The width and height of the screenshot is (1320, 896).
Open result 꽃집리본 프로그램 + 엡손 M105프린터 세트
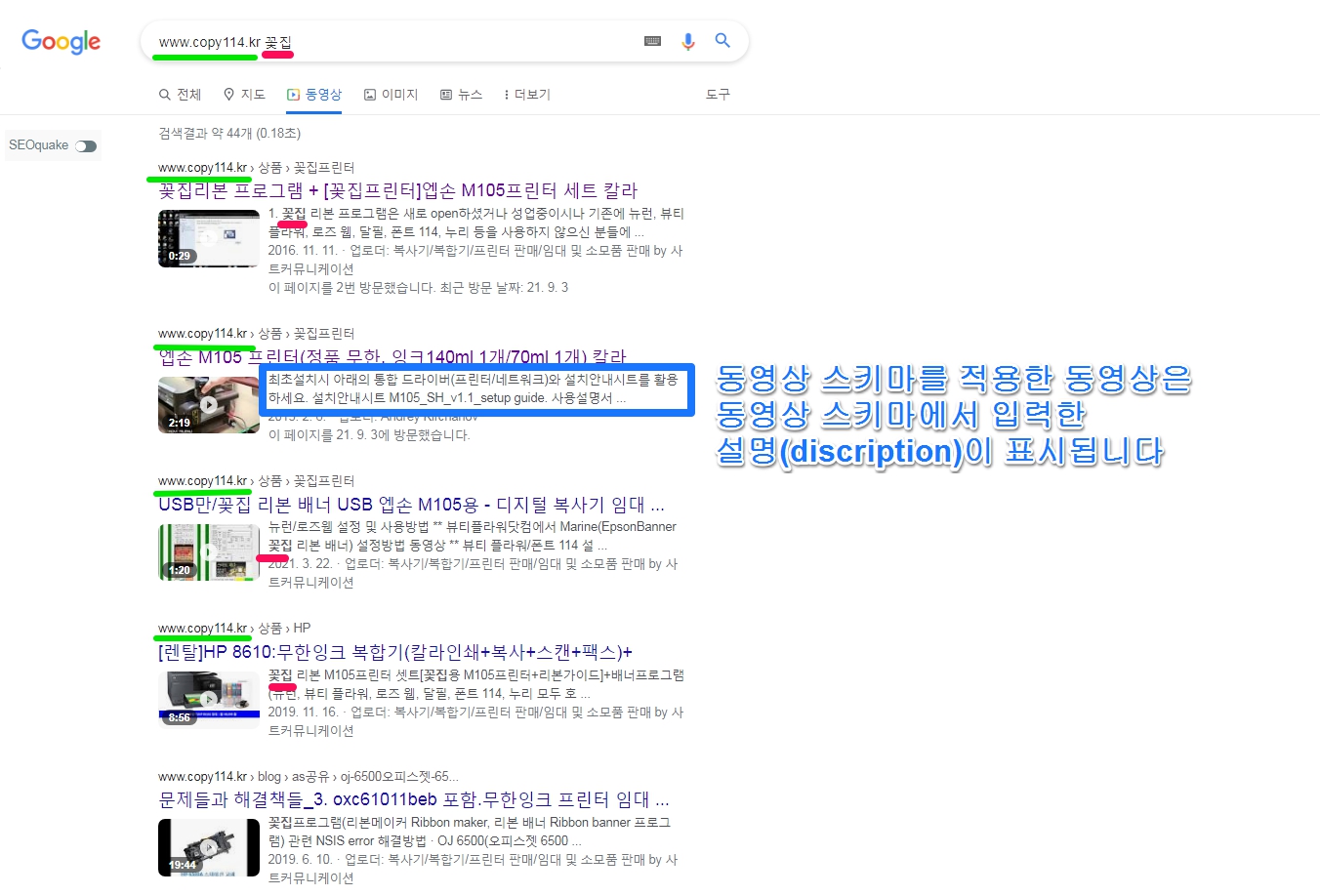tap(397, 190)
